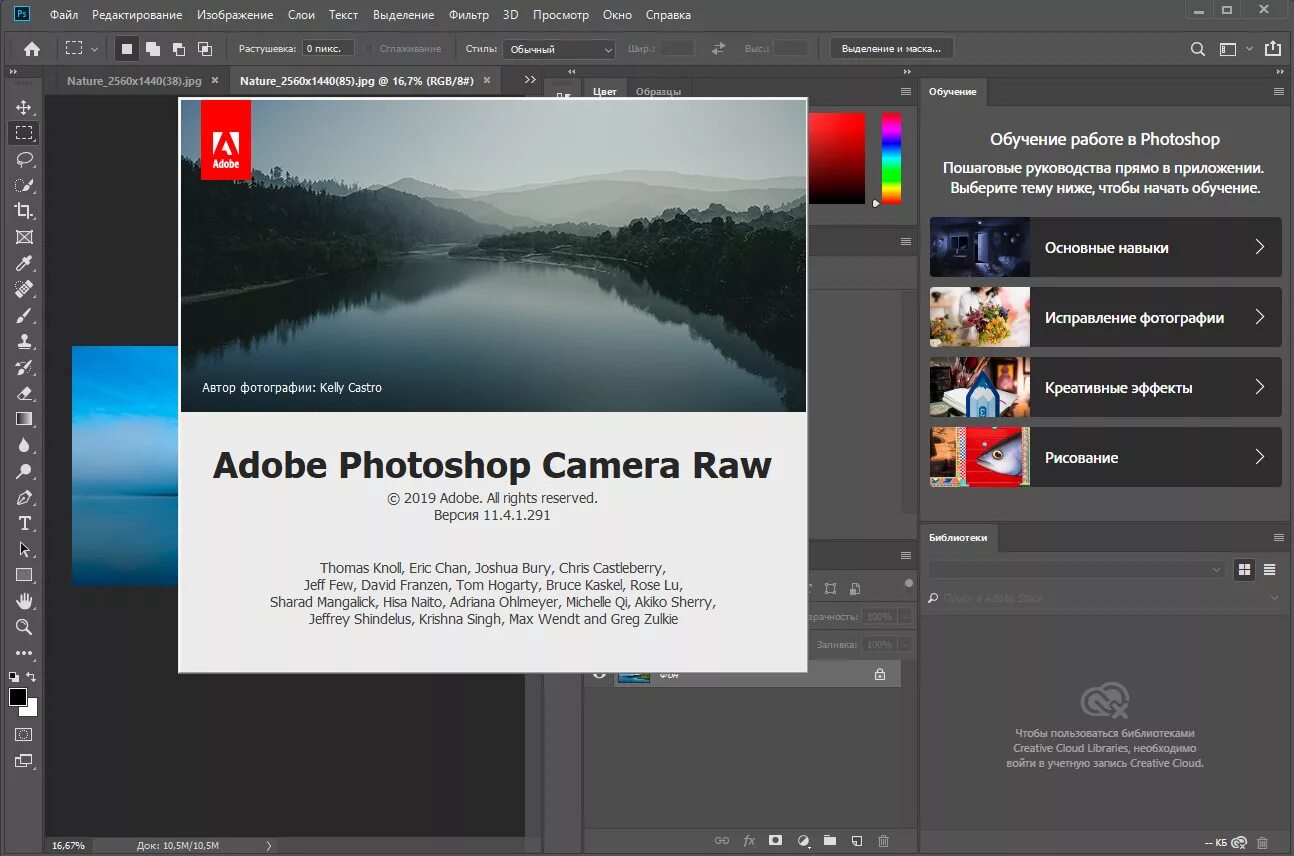The height and width of the screenshot is (856, 1294).
Task: Expand the Основные навыки tutorial category
Action: click(1105, 247)
